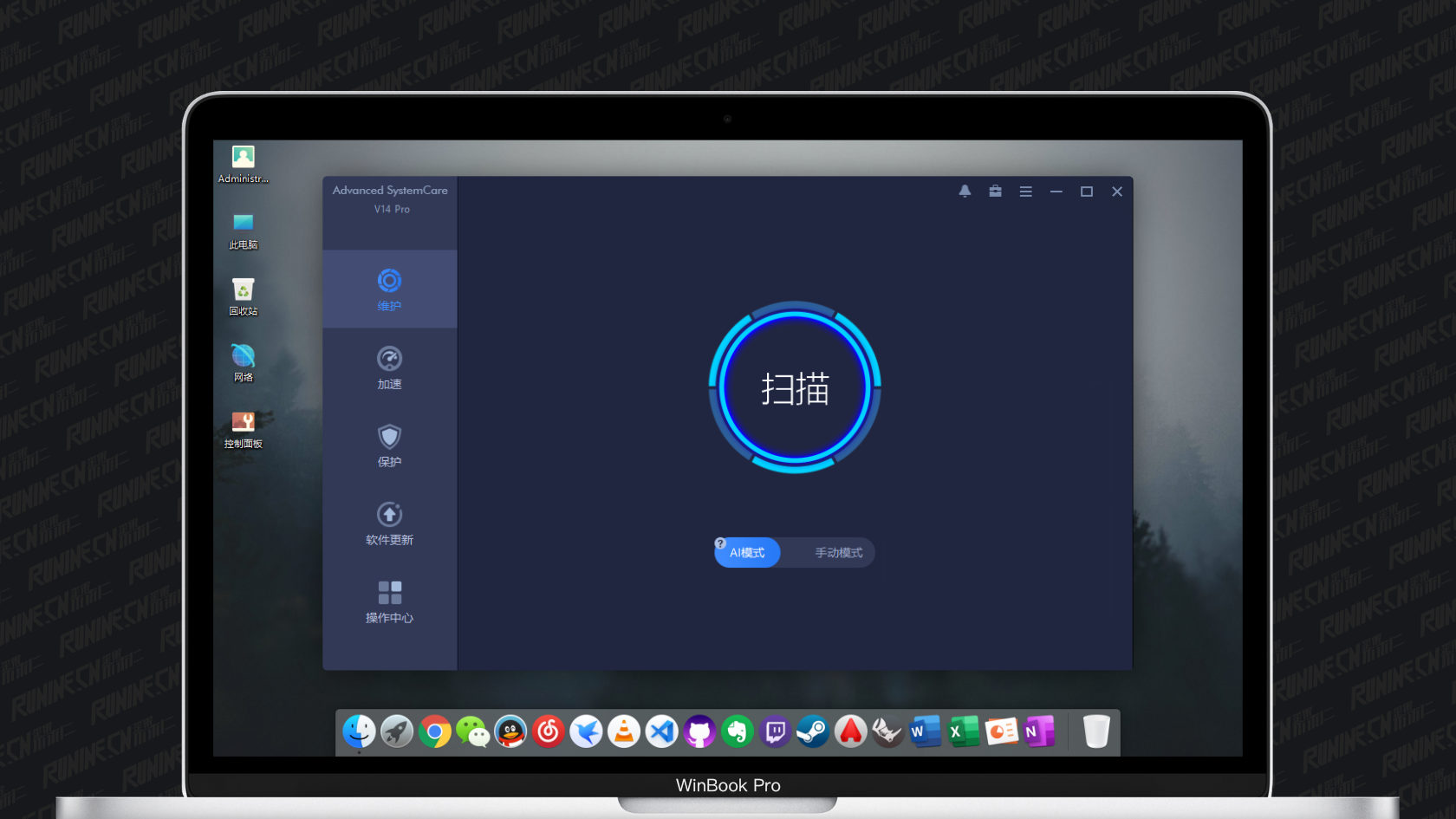1456x819 pixels.
Task: Click the notification bell icon
Action: [965, 191]
